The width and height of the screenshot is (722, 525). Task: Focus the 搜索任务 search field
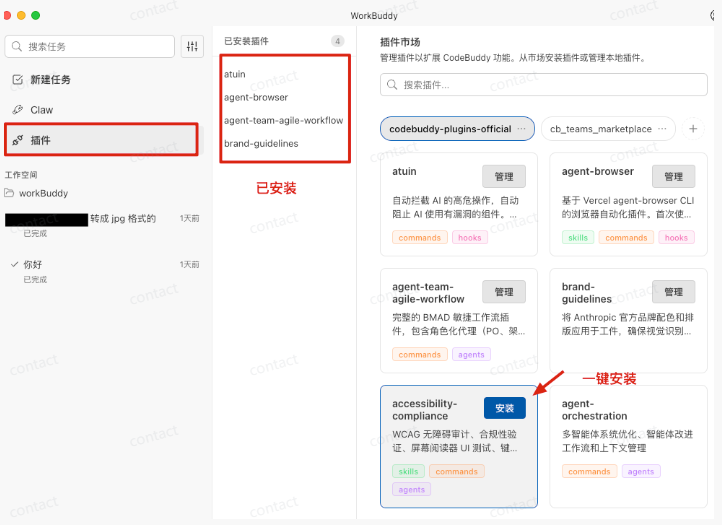(90, 46)
